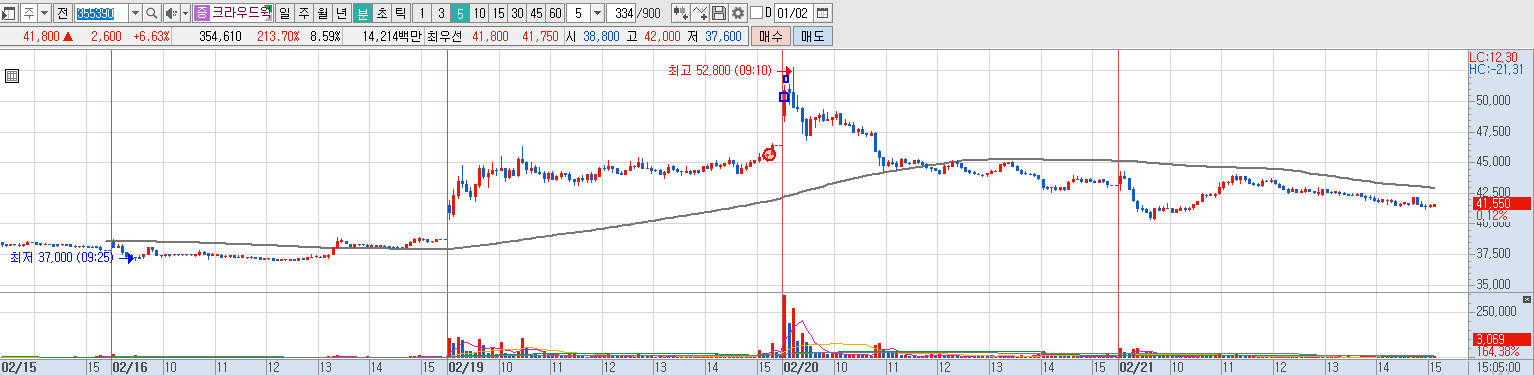Open the custom interval dropdown showing 5

pos(597,13)
